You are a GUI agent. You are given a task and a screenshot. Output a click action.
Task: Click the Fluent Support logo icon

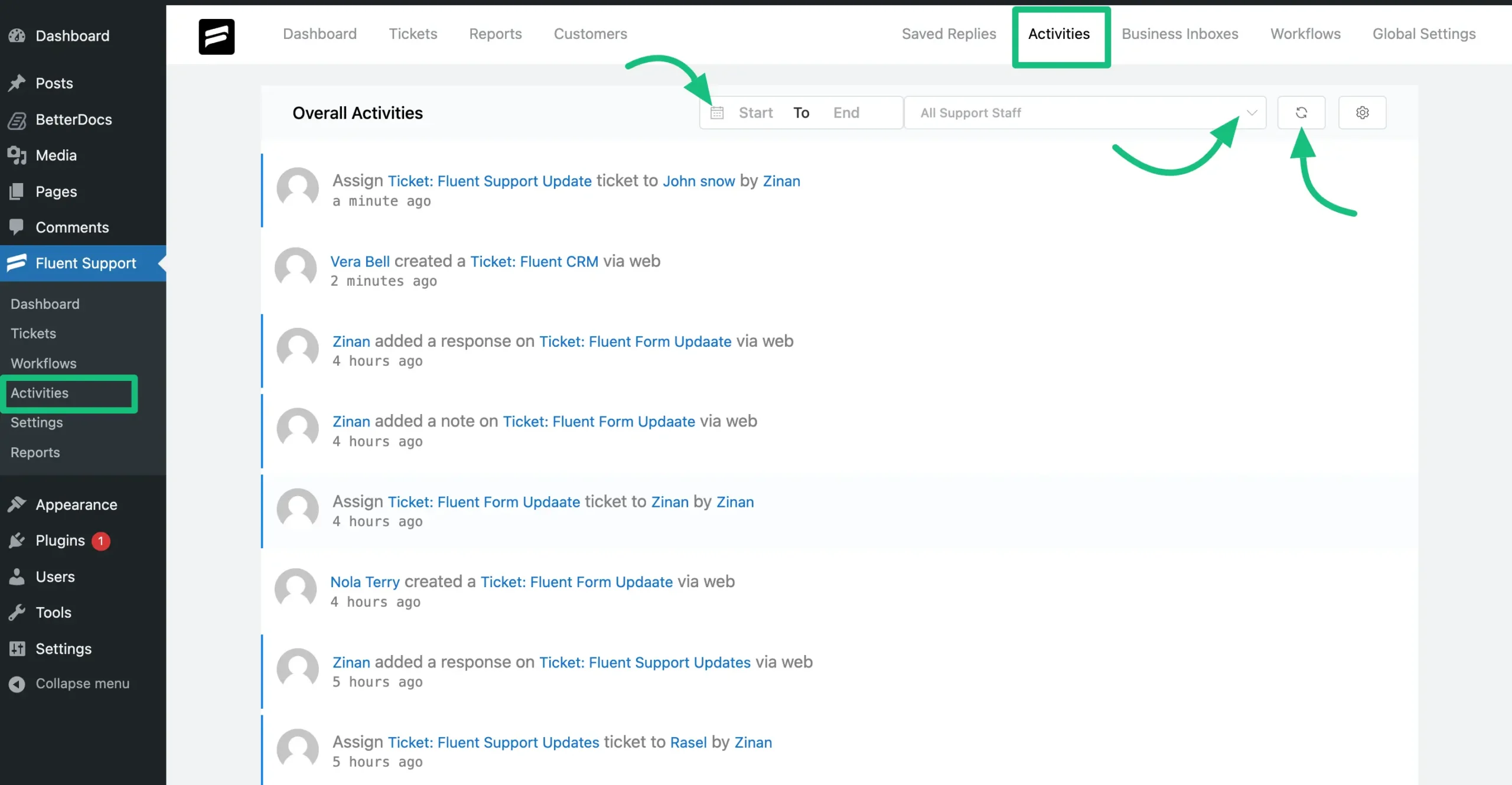click(x=216, y=36)
